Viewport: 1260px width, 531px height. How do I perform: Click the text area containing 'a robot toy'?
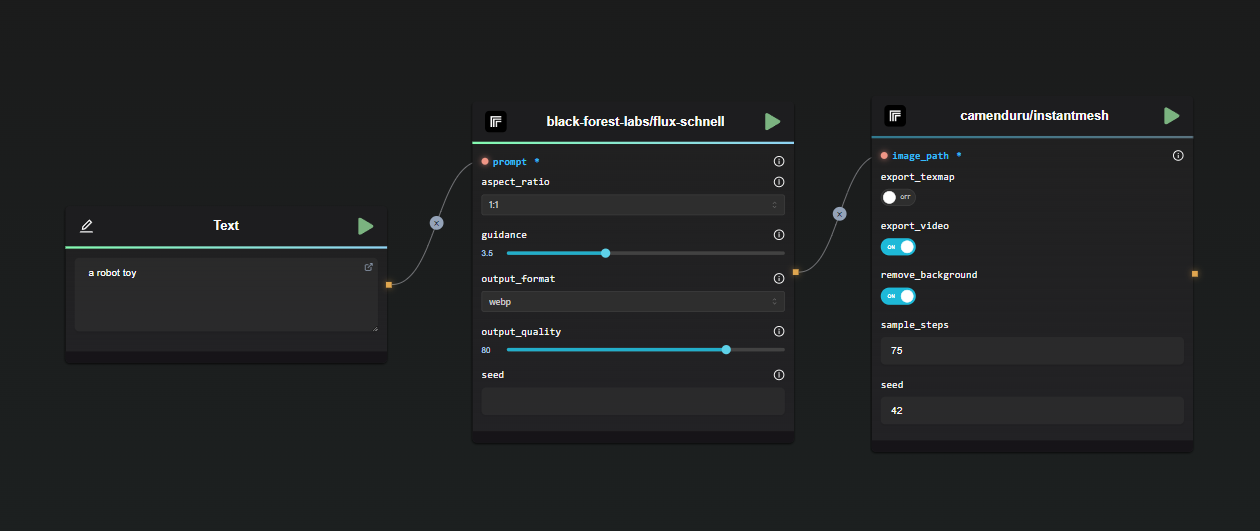point(226,295)
